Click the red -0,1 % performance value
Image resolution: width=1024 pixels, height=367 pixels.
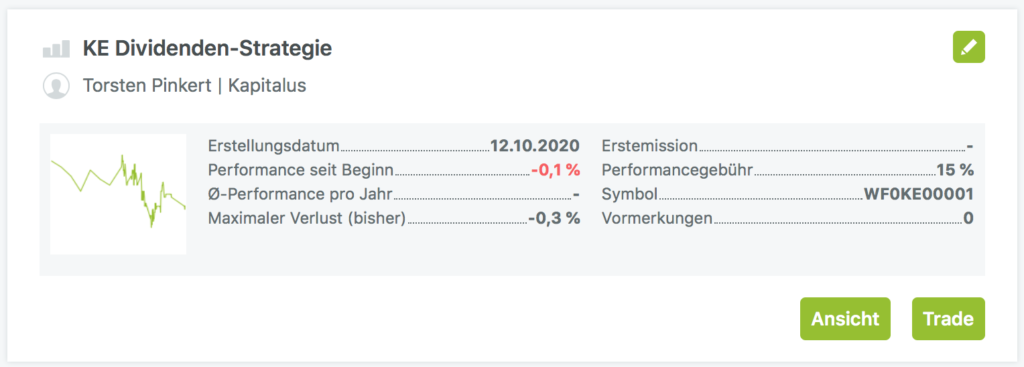point(556,170)
